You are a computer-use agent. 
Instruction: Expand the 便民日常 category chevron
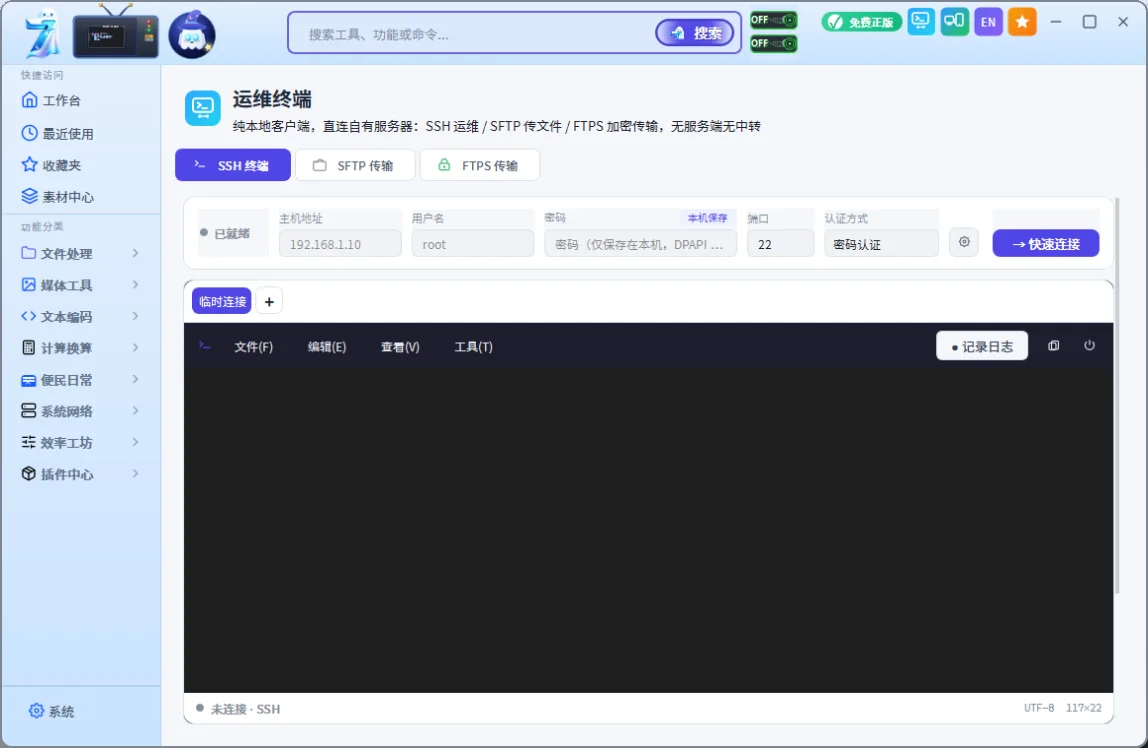coord(135,379)
